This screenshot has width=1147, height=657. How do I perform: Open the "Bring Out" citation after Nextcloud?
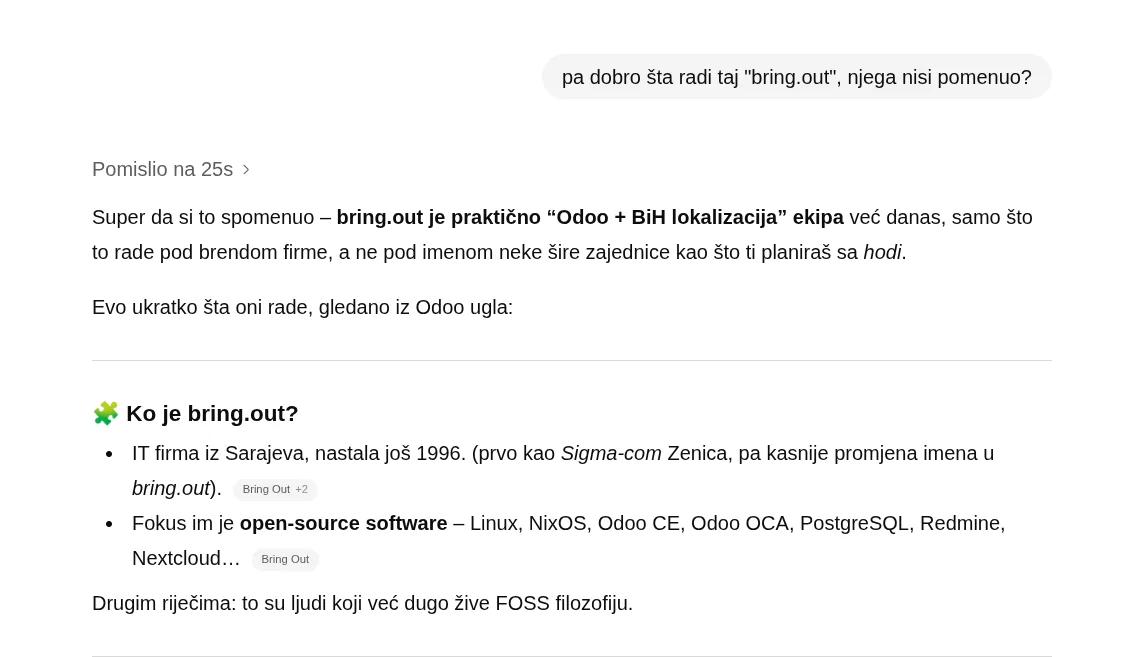[285, 559]
